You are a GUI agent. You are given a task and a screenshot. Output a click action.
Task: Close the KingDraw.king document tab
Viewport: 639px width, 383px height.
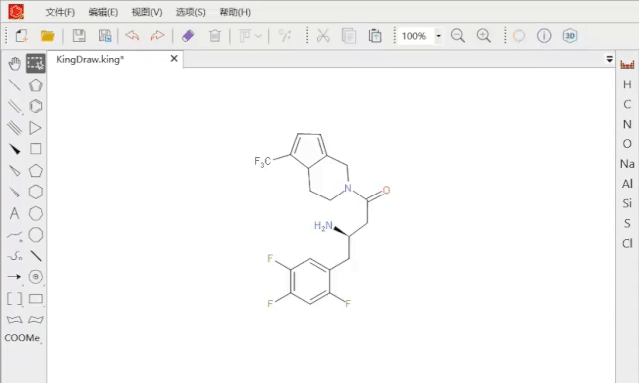(x=174, y=59)
